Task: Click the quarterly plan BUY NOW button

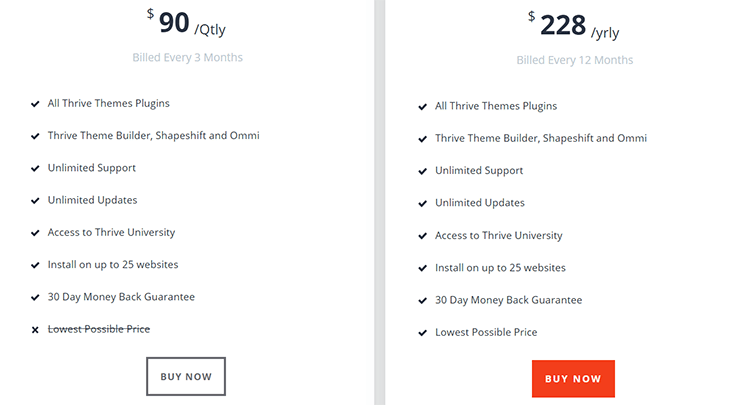Action: pos(187,376)
